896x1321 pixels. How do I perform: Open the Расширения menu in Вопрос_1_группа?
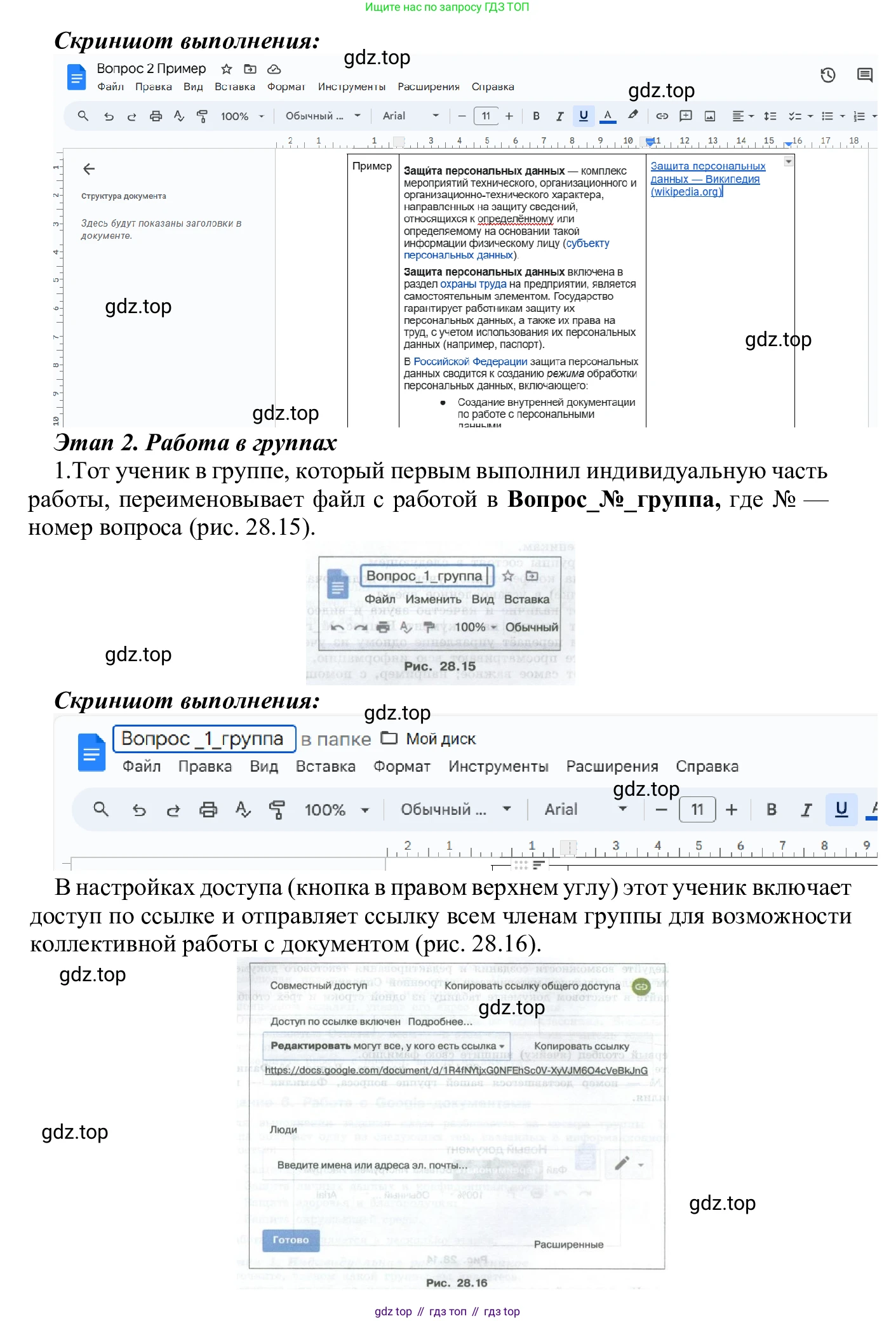pyautogui.click(x=612, y=767)
